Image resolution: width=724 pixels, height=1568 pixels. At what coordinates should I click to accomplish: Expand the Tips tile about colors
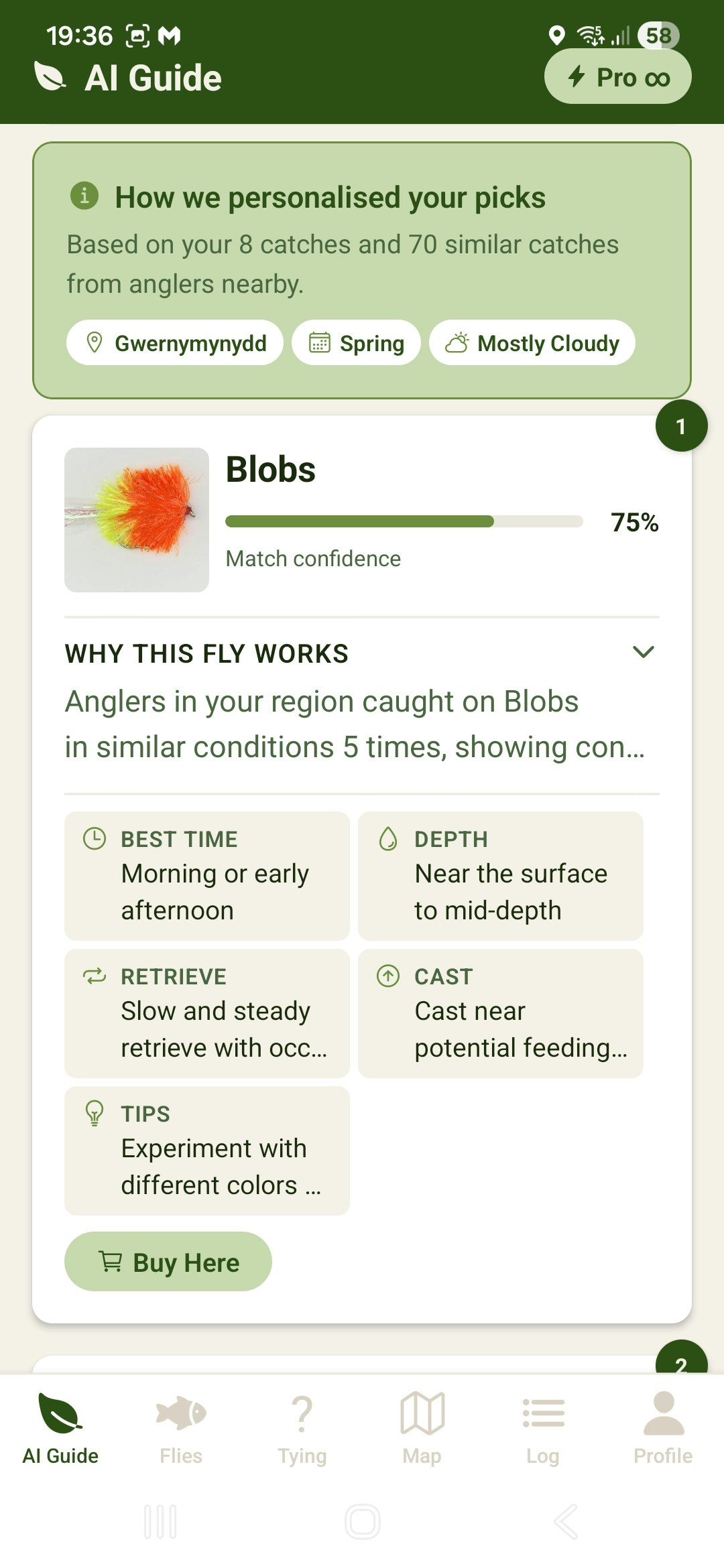coord(207,1151)
